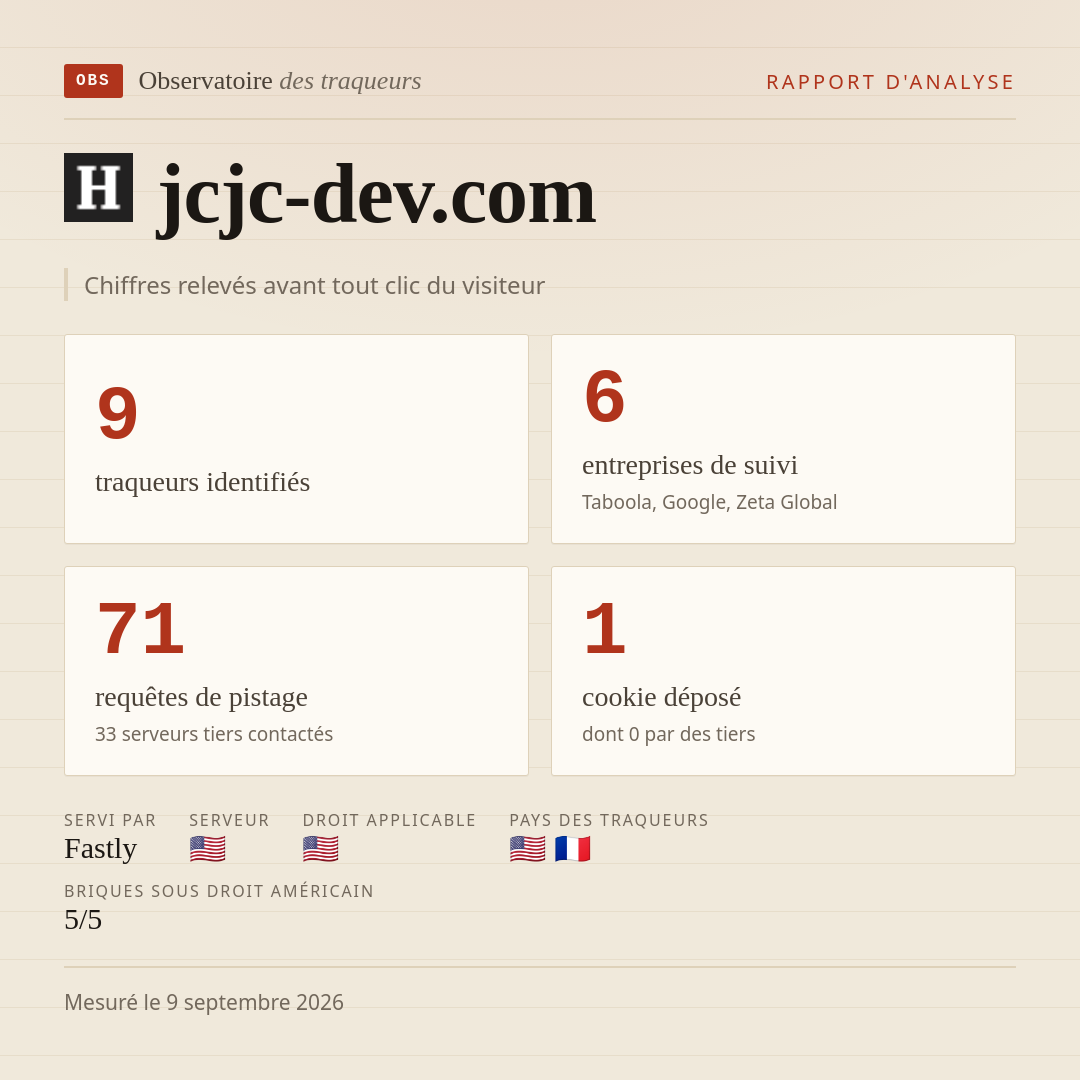Click 'dont 0 par des tiers' text
Viewport: 1080px width, 1080px height.
point(668,734)
